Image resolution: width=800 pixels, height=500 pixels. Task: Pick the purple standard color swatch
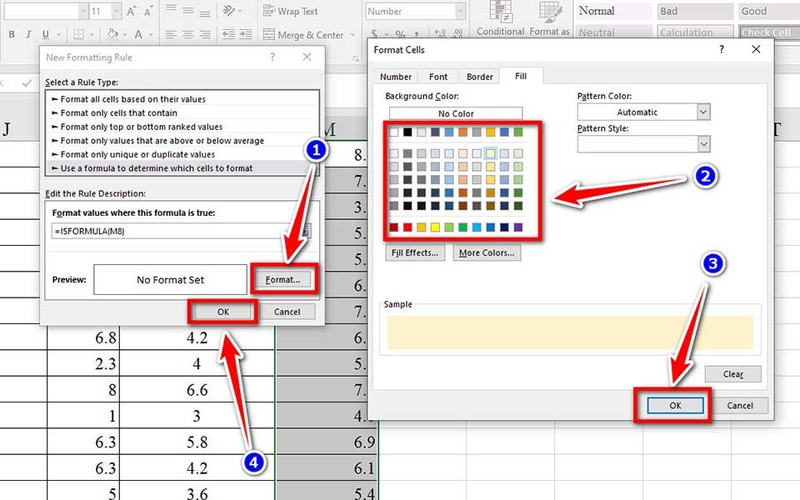point(518,227)
